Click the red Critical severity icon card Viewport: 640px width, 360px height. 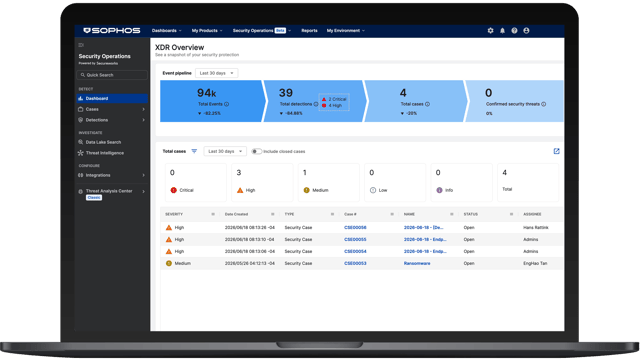coord(196,182)
